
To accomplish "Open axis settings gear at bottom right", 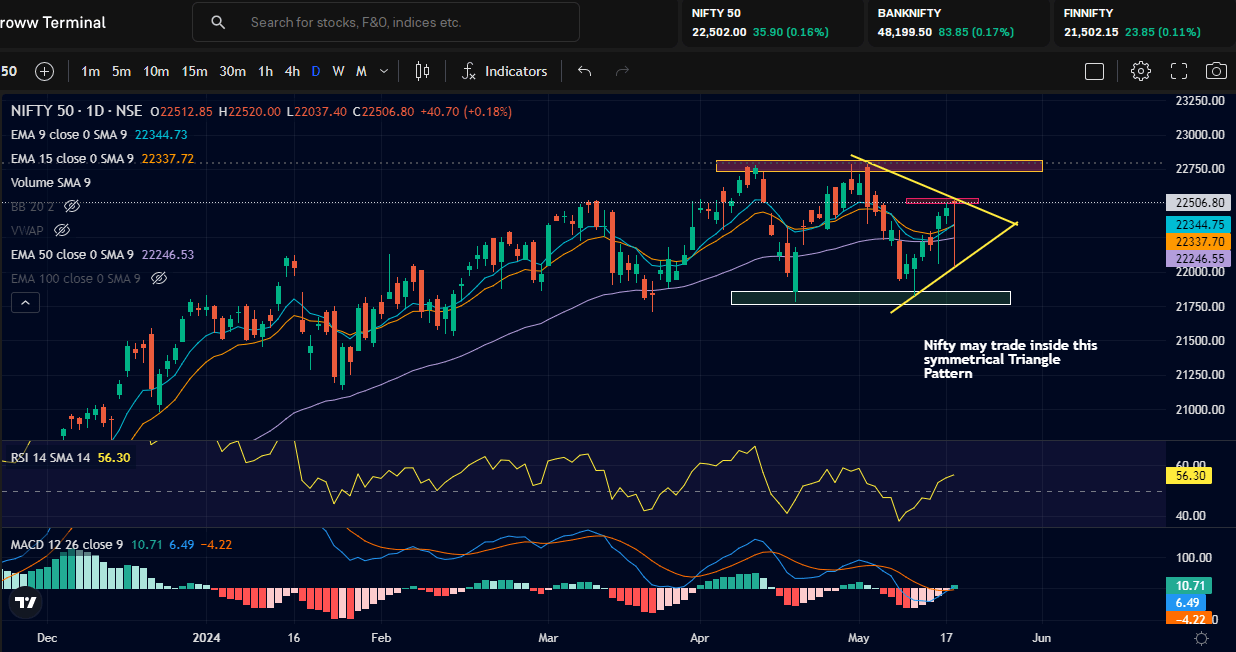I will pyautogui.click(x=1201, y=638).
